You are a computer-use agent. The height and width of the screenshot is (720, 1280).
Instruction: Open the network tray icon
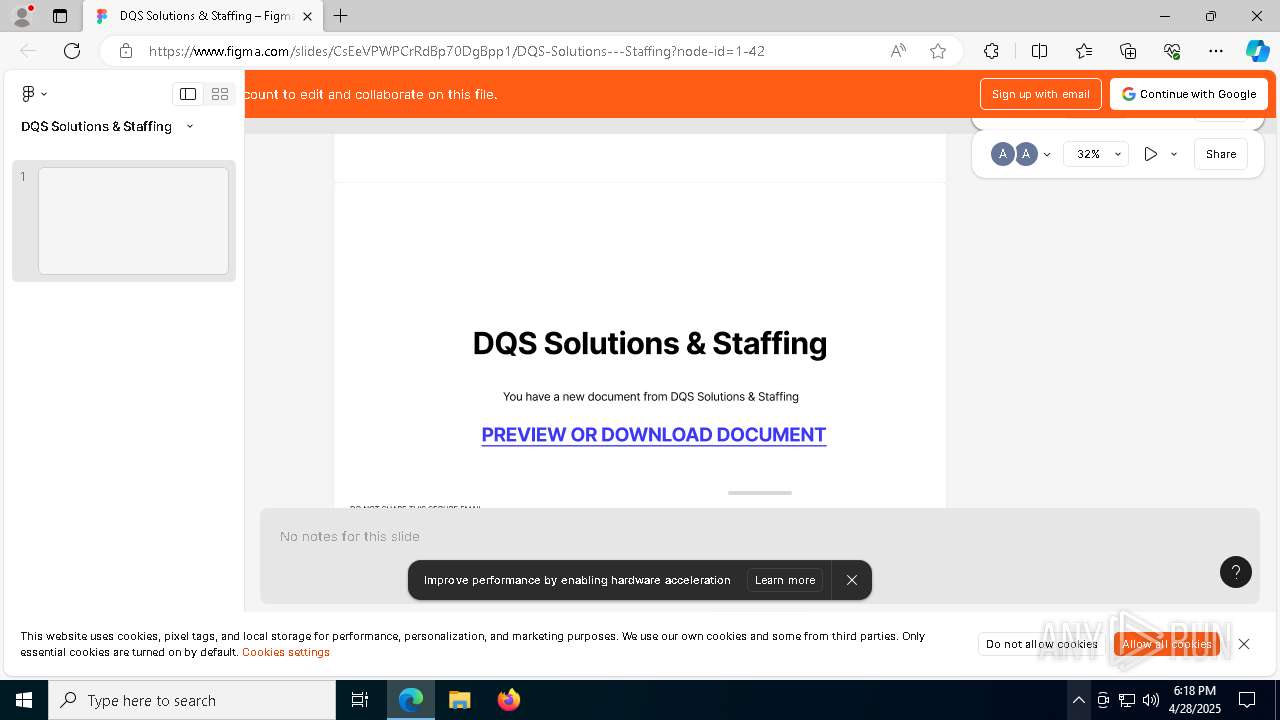tap(1127, 700)
